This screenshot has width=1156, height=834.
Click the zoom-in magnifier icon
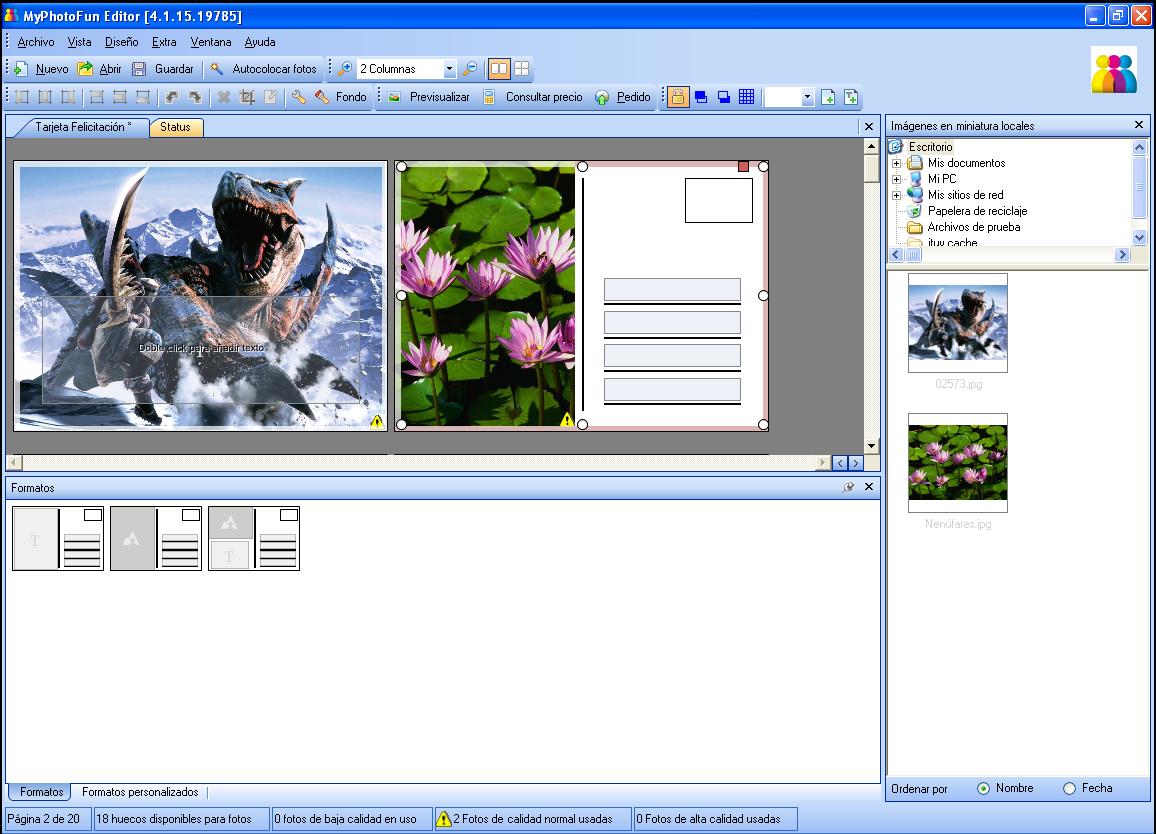[x=344, y=69]
